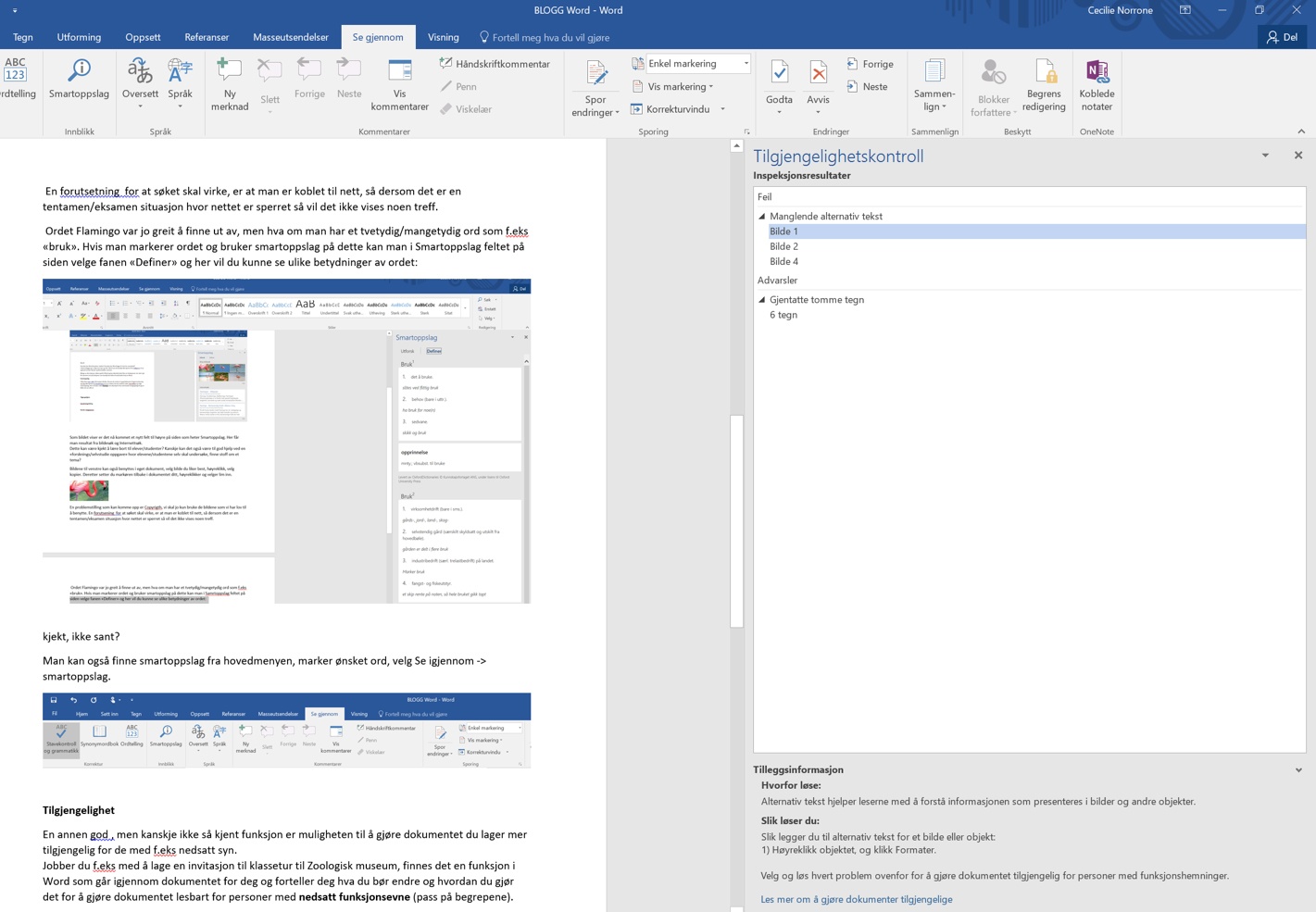Open link Les mer om tilgjengelige dokumenter
1316x912 pixels.
click(856, 899)
